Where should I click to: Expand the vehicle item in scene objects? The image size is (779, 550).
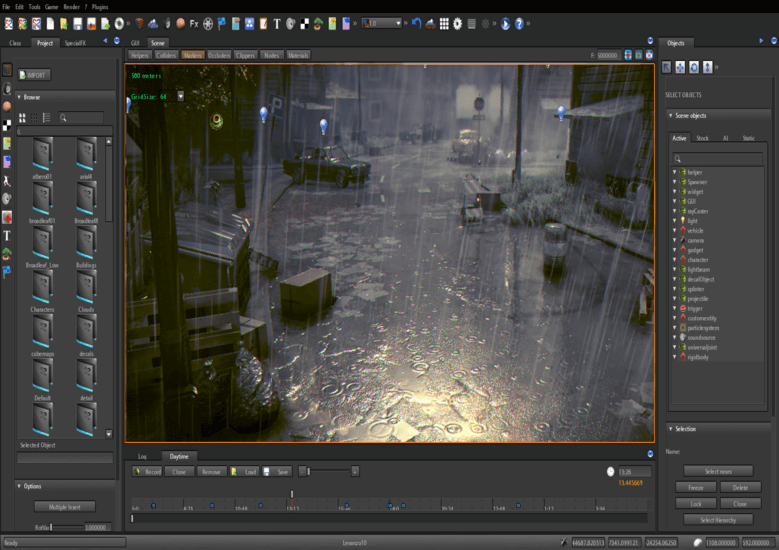point(675,230)
